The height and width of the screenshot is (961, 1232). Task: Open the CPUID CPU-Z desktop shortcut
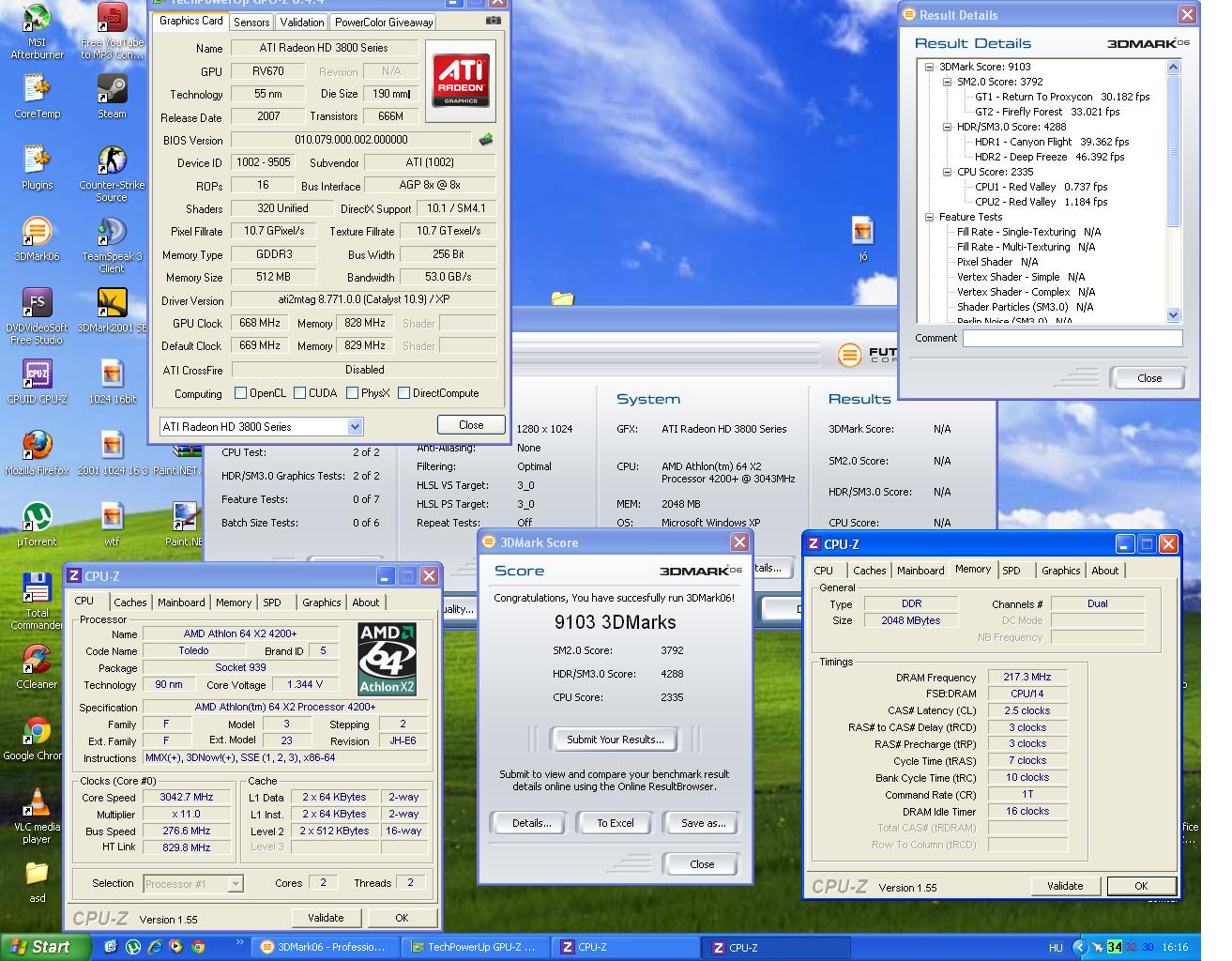tap(37, 382)
